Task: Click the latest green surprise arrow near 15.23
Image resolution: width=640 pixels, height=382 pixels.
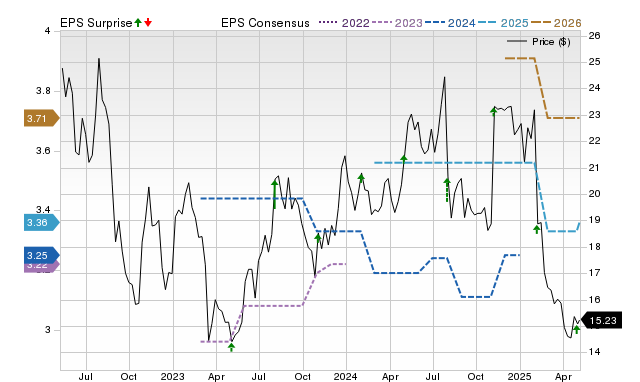Action: point(576,329)
